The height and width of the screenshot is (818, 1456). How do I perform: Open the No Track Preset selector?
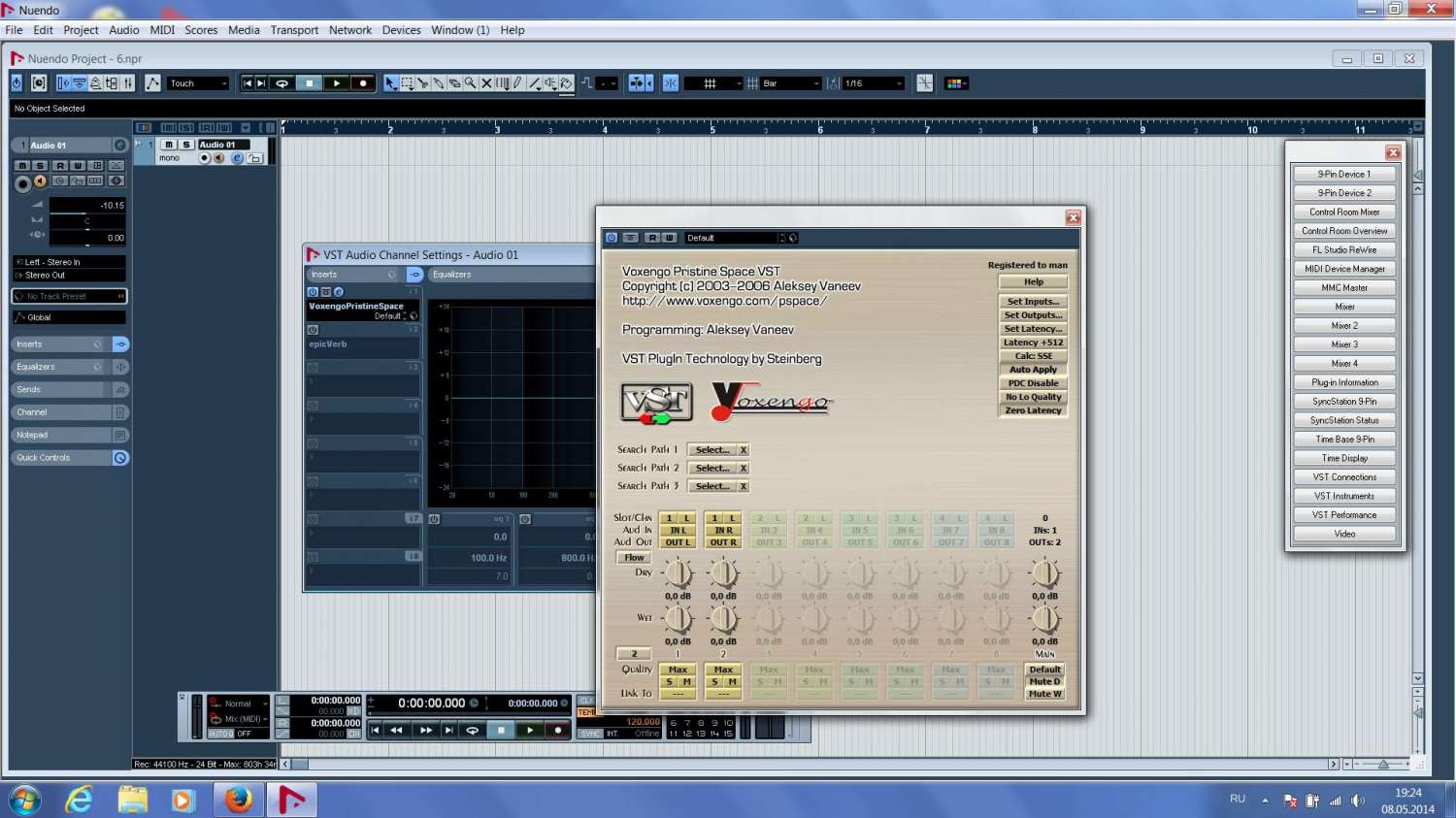pyautogui.click(x=69, y=296)
